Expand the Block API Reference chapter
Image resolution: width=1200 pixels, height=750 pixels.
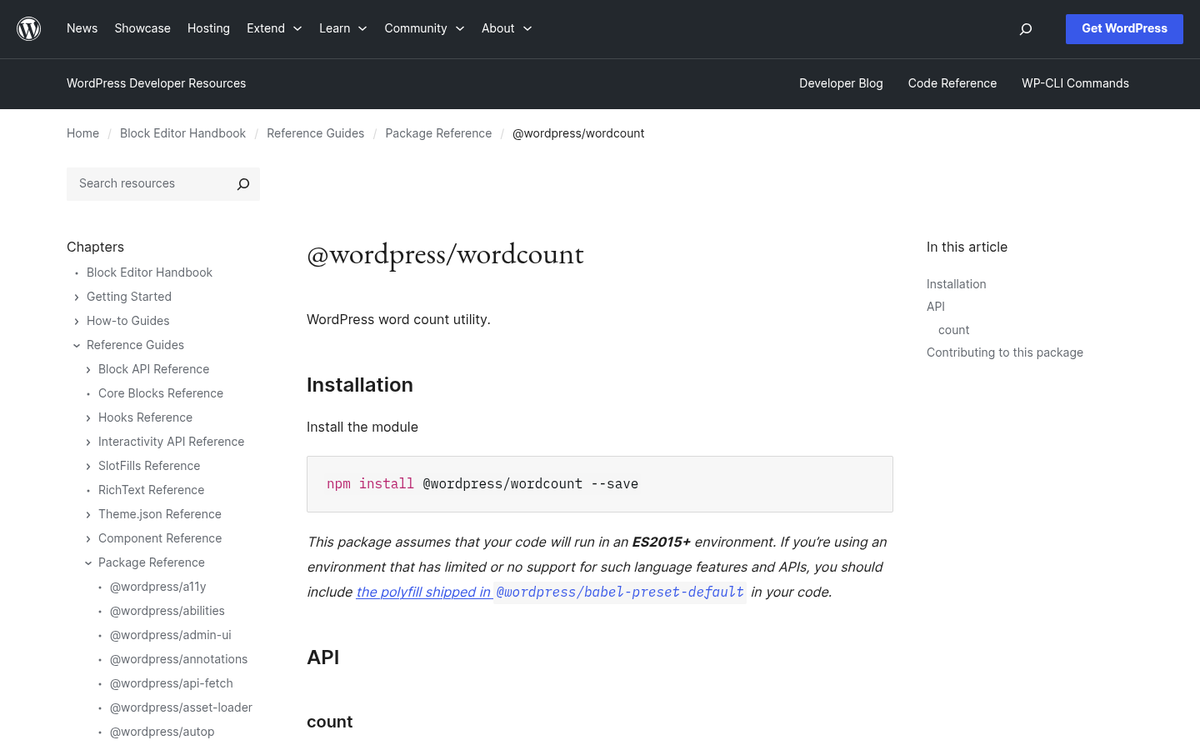88,369
